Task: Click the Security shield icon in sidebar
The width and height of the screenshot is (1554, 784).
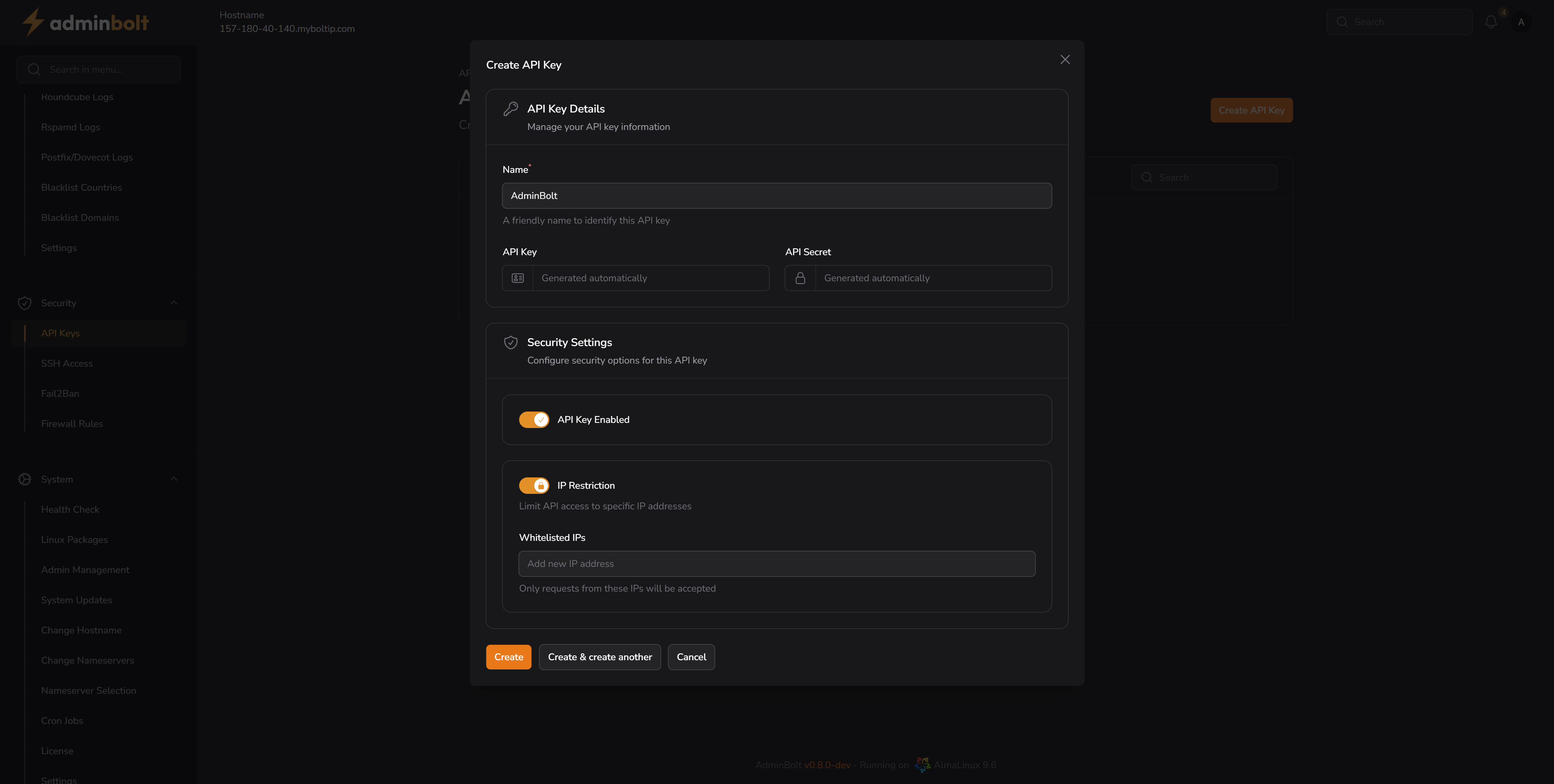Action: tap(25, 303)
